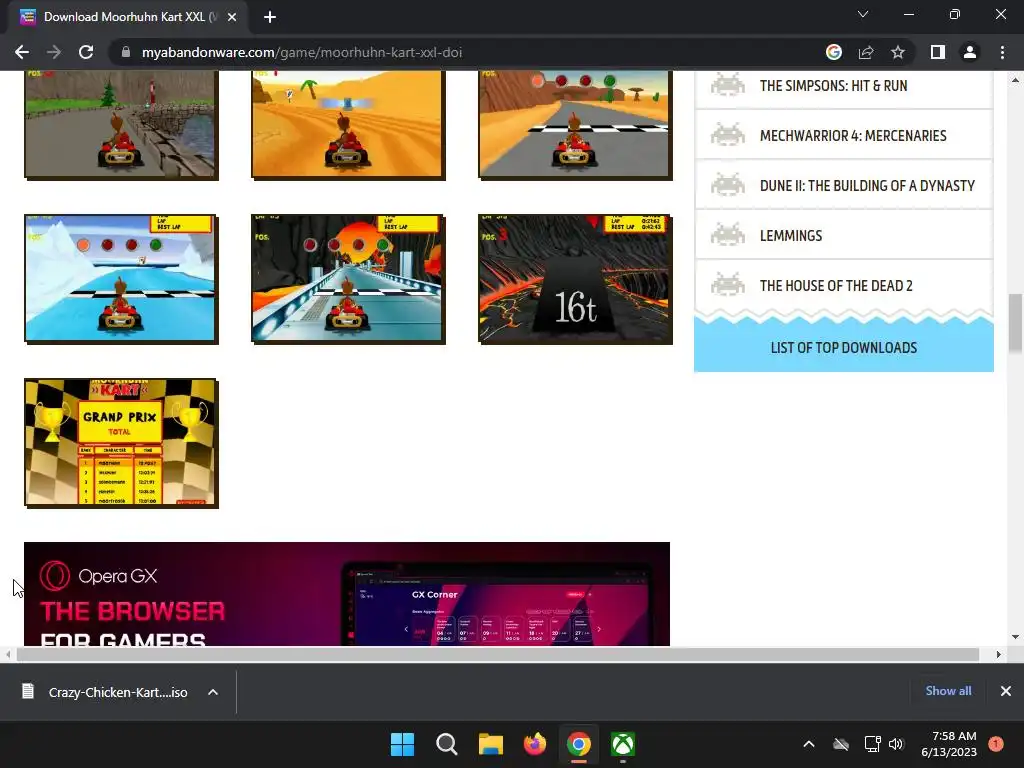
Task: Launch Firefox from the taskbar
Action: coord(535,744)
